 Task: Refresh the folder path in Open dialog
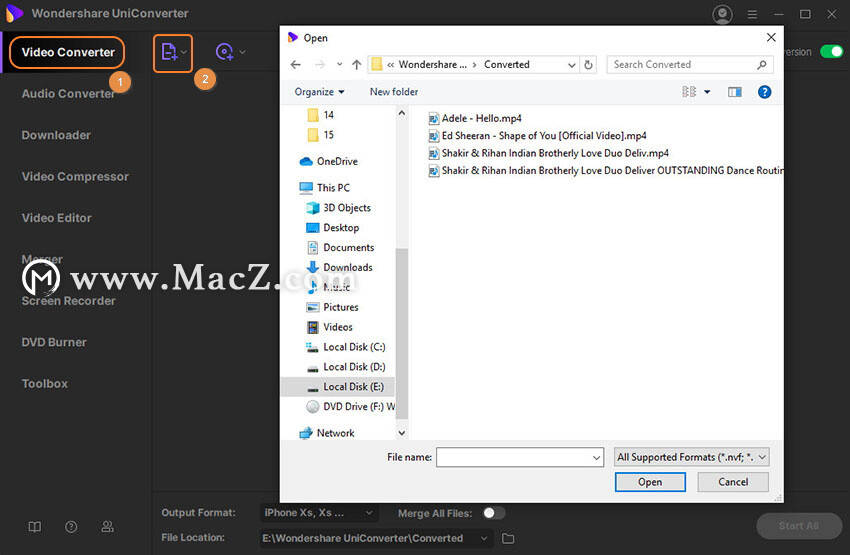588,64
